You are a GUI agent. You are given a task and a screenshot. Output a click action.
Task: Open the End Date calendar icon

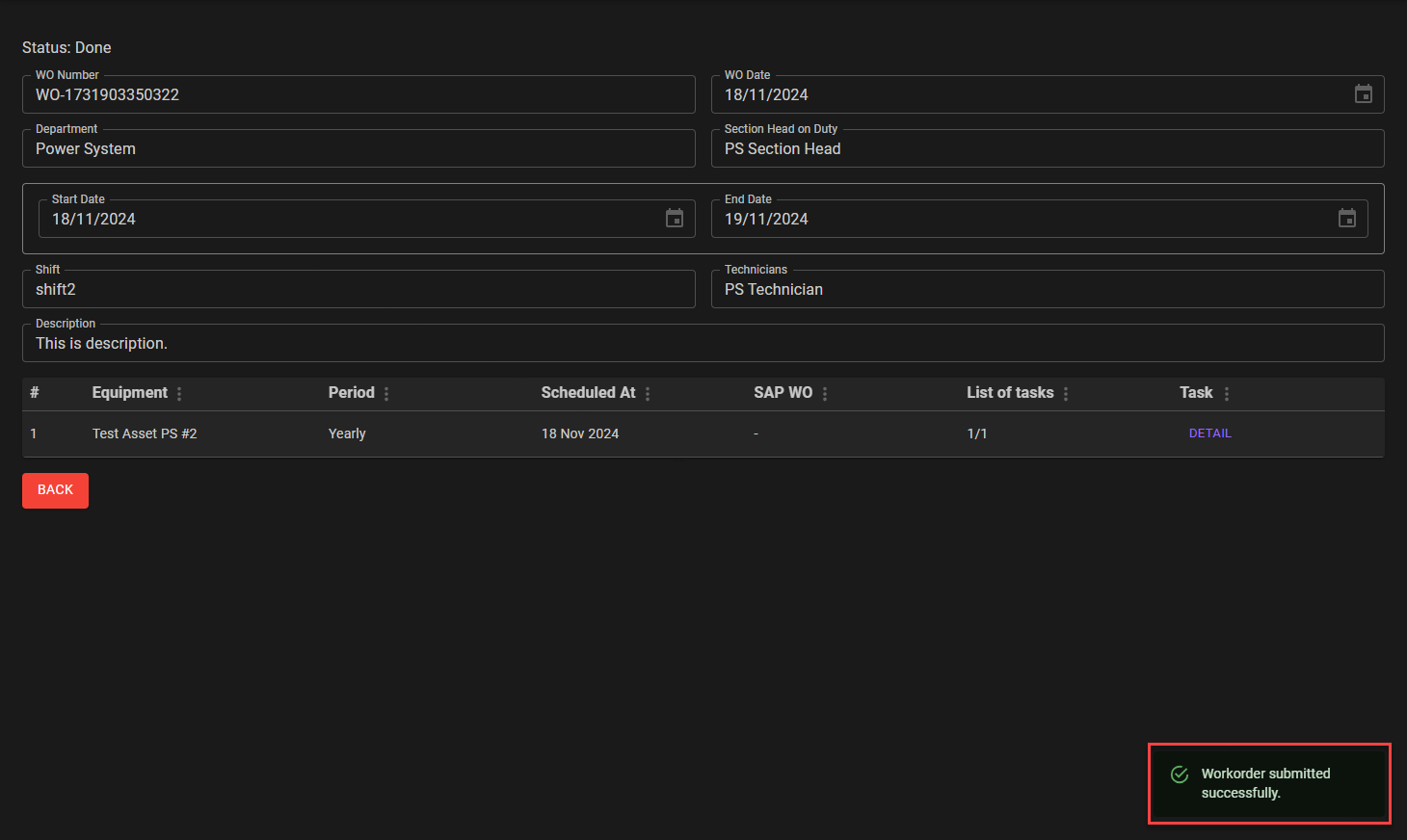tap(1346, 219)
